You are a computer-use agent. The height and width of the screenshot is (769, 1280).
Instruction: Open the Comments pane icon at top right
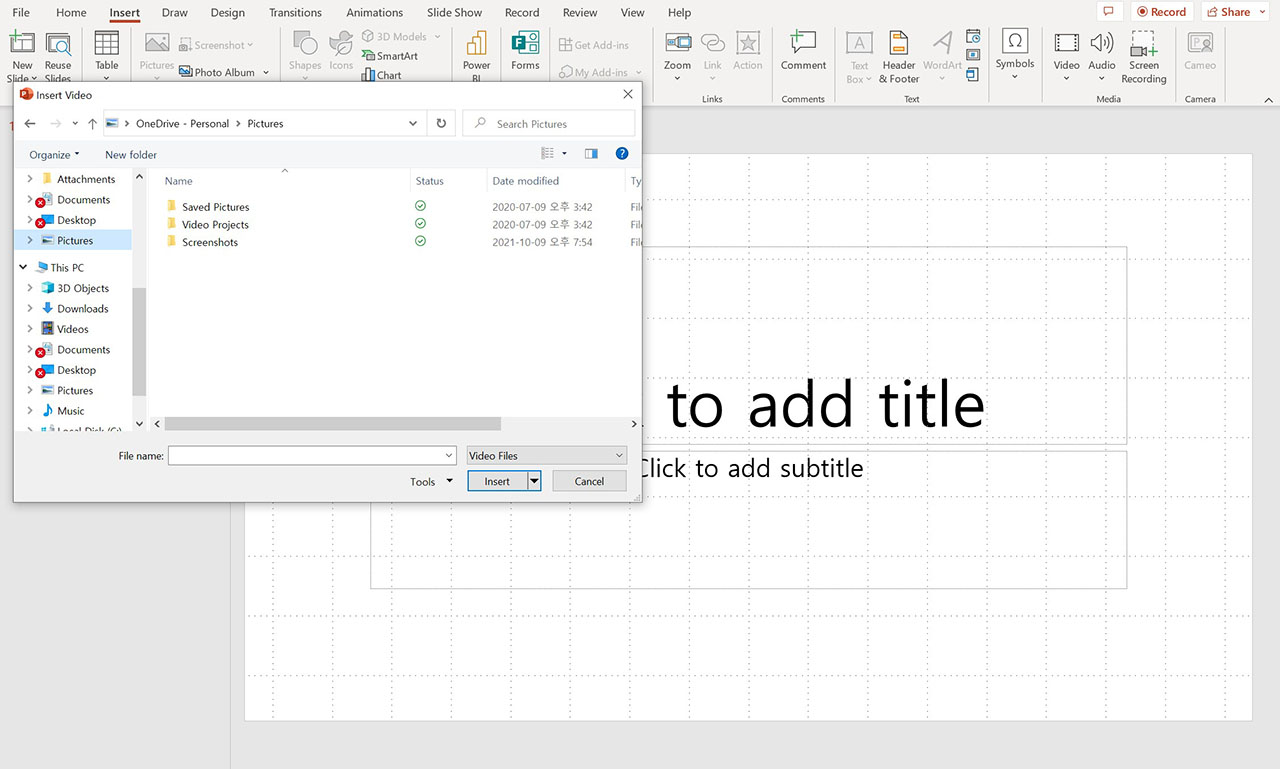point(1107,12)
